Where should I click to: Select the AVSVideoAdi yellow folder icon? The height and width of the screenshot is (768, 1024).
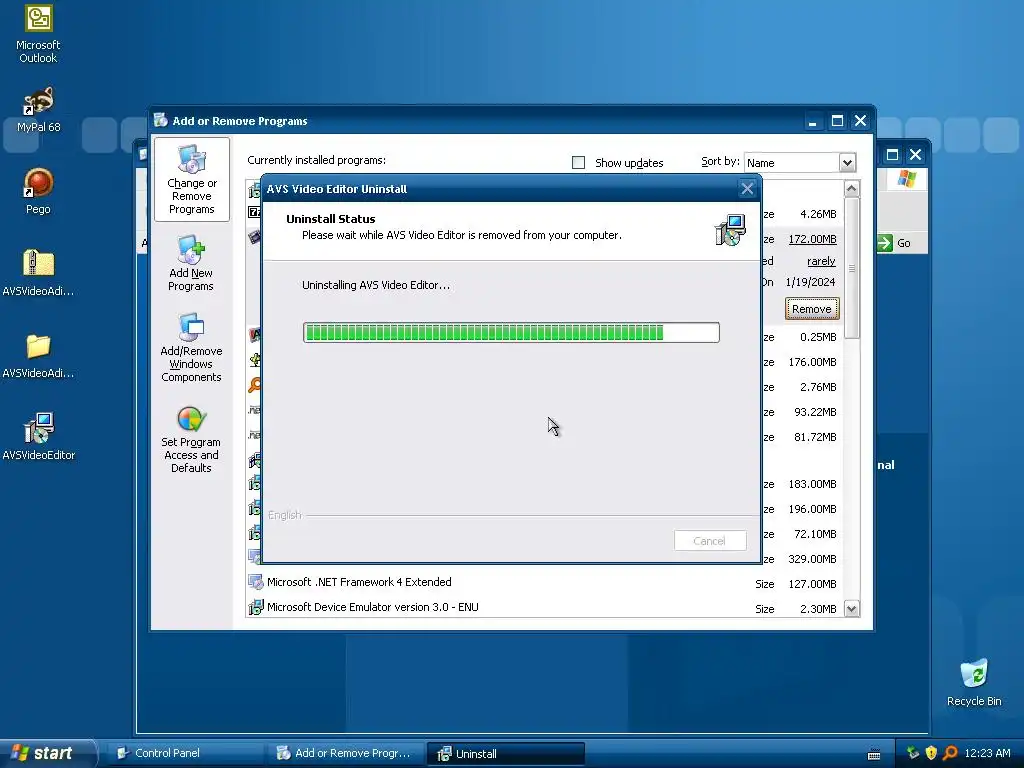(38, 355)
